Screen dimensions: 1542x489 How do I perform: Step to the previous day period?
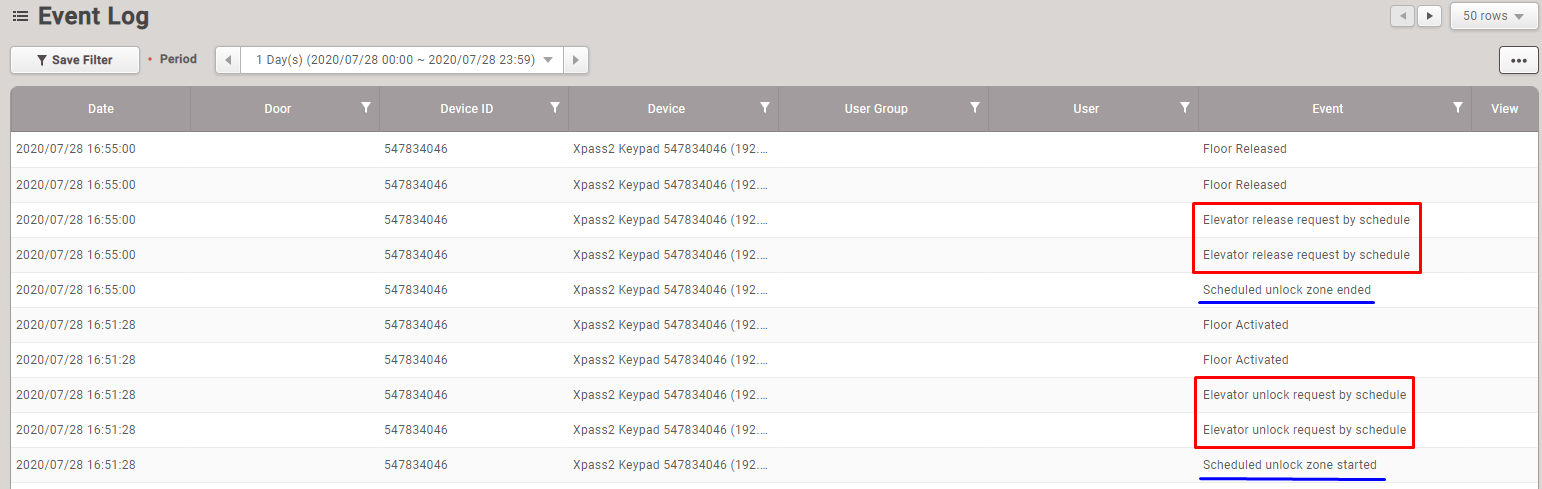pyautogui.click(x=229, y=60)
